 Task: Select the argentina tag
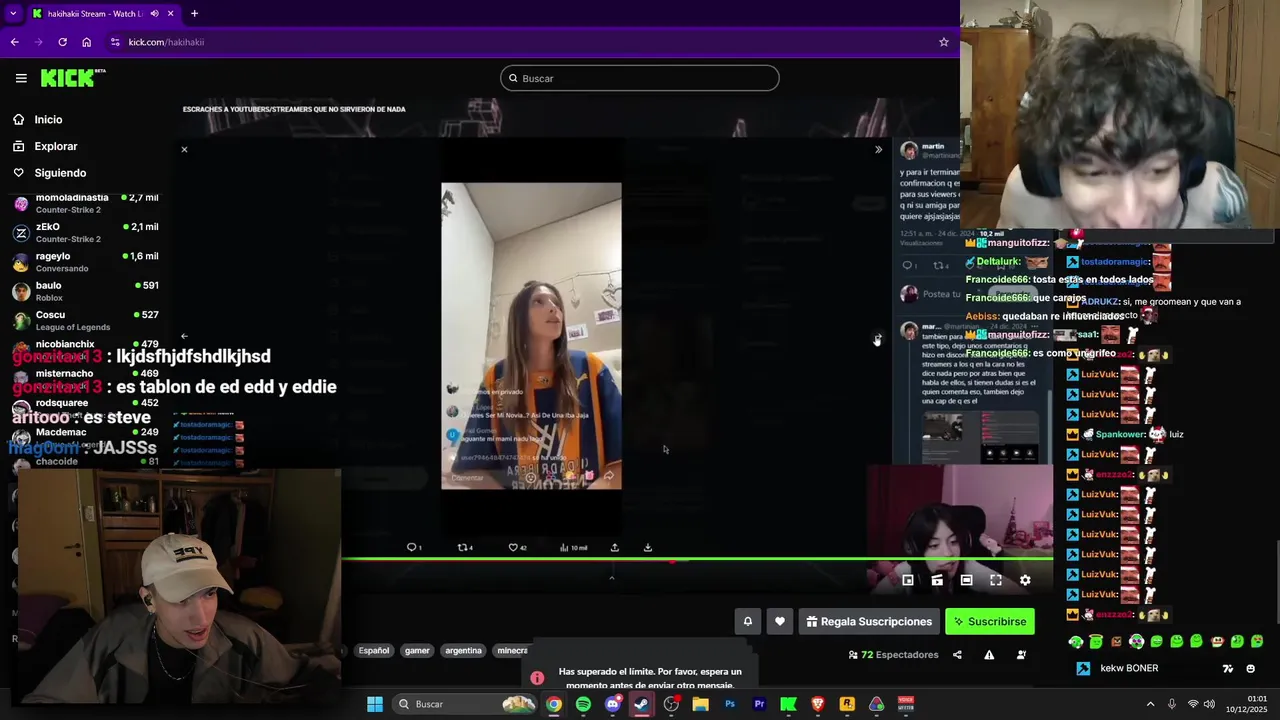coord(463,651)
